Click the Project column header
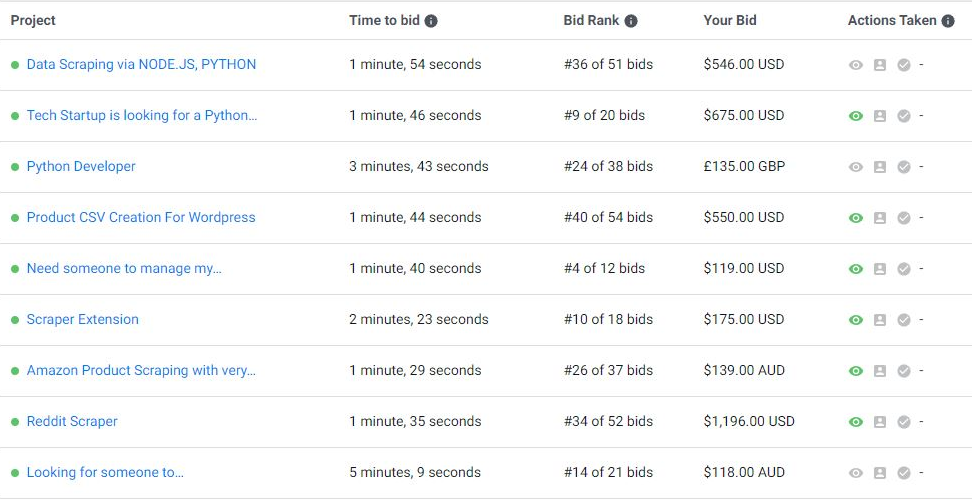 click(x=33, y=20)
